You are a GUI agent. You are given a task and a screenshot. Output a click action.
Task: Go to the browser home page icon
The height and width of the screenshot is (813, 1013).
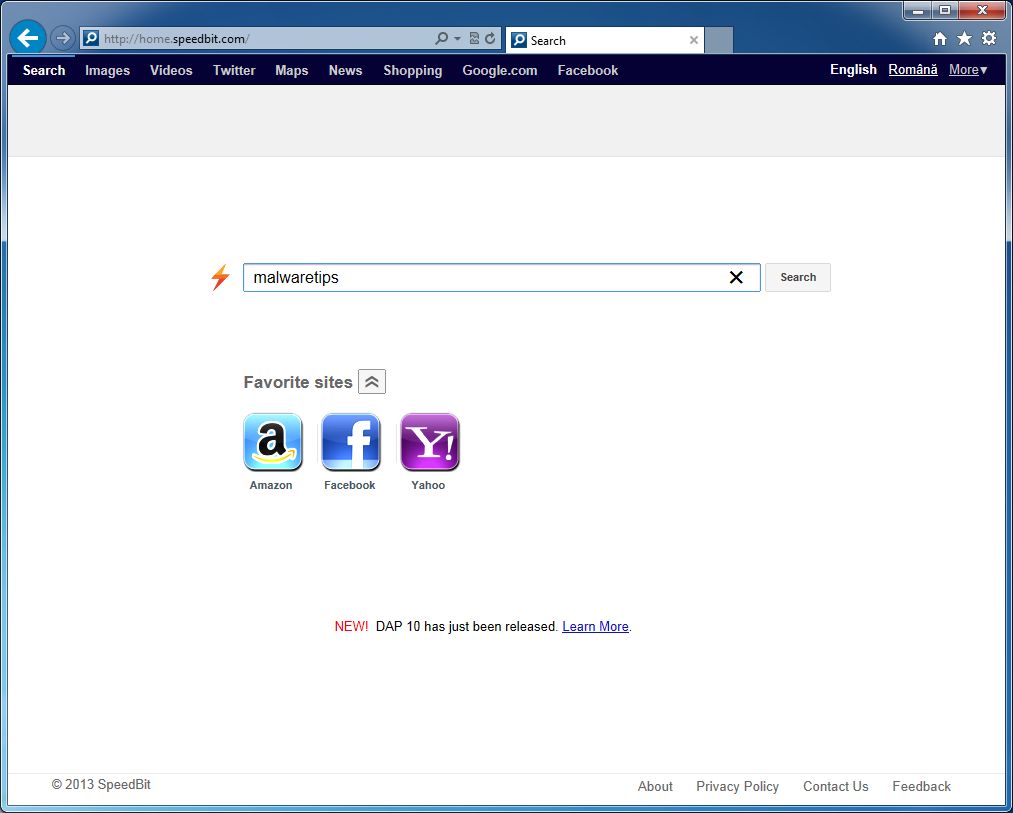938,37
